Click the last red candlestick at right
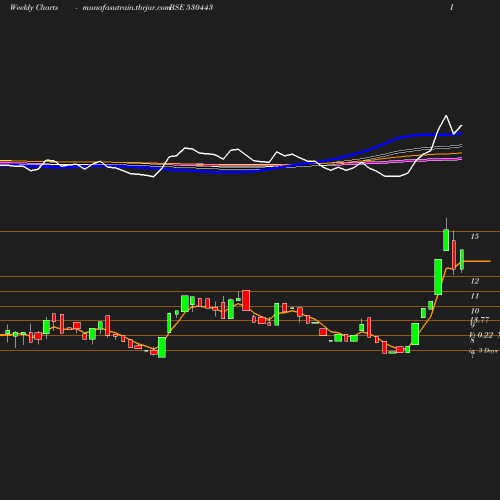 click(x=454, y=255)
